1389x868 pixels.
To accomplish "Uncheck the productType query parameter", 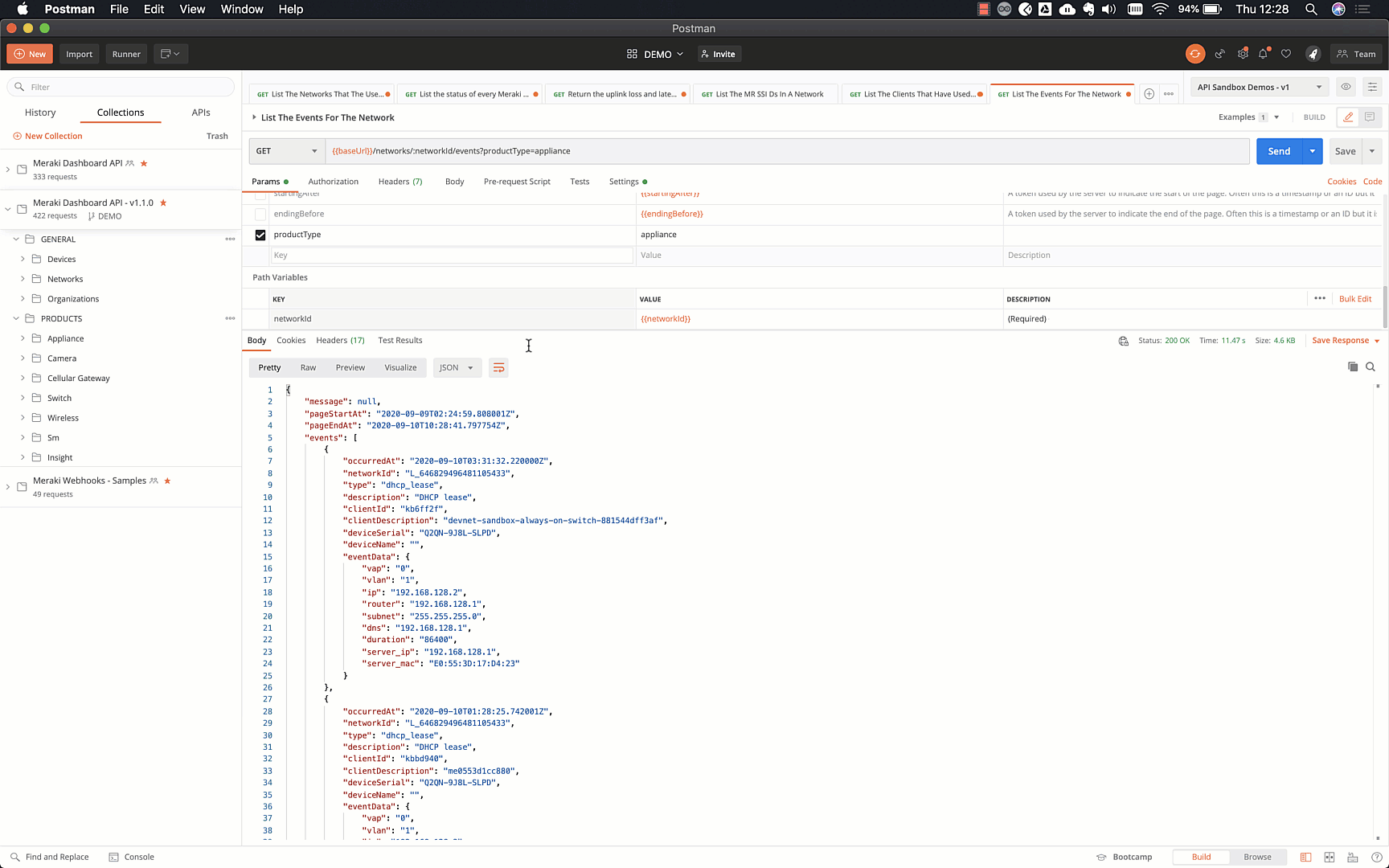I will pos(260,235).
